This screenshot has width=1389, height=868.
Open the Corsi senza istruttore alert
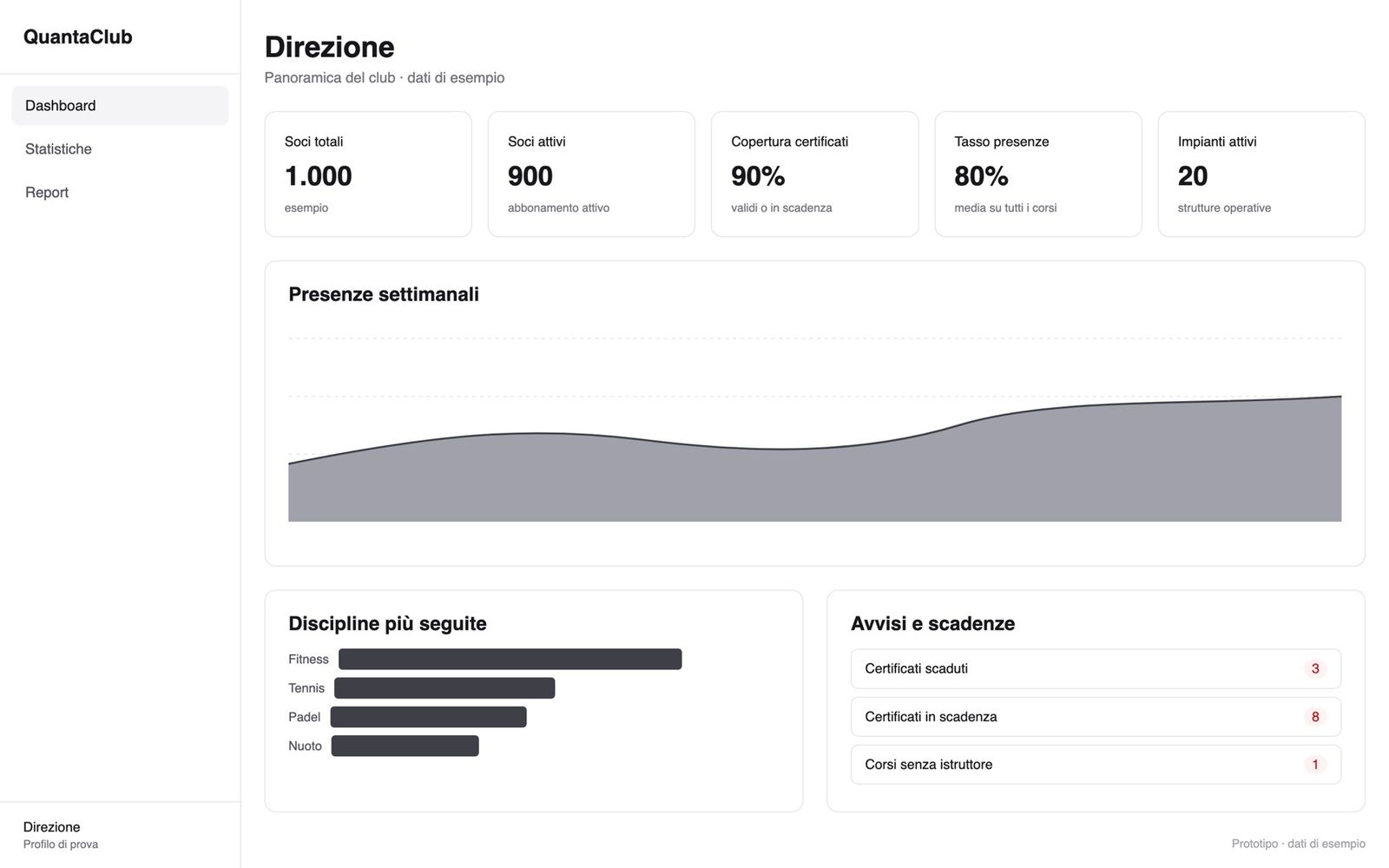pyautogui.click(x=1096, y=765)
